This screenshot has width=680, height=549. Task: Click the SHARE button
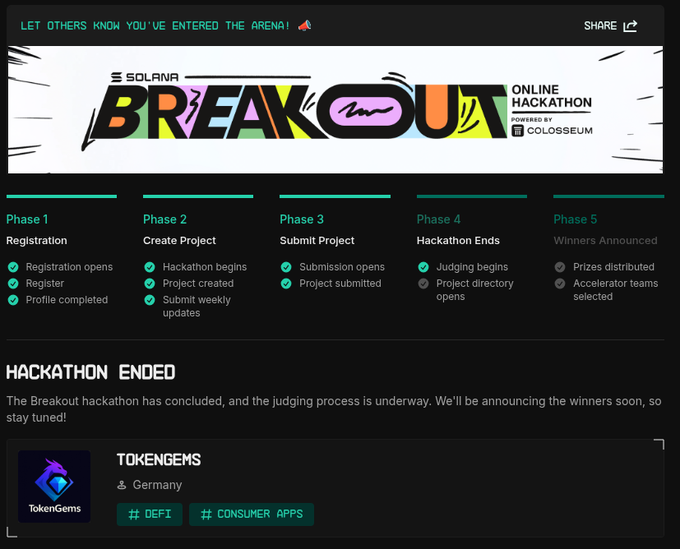(x=610, y=26)
